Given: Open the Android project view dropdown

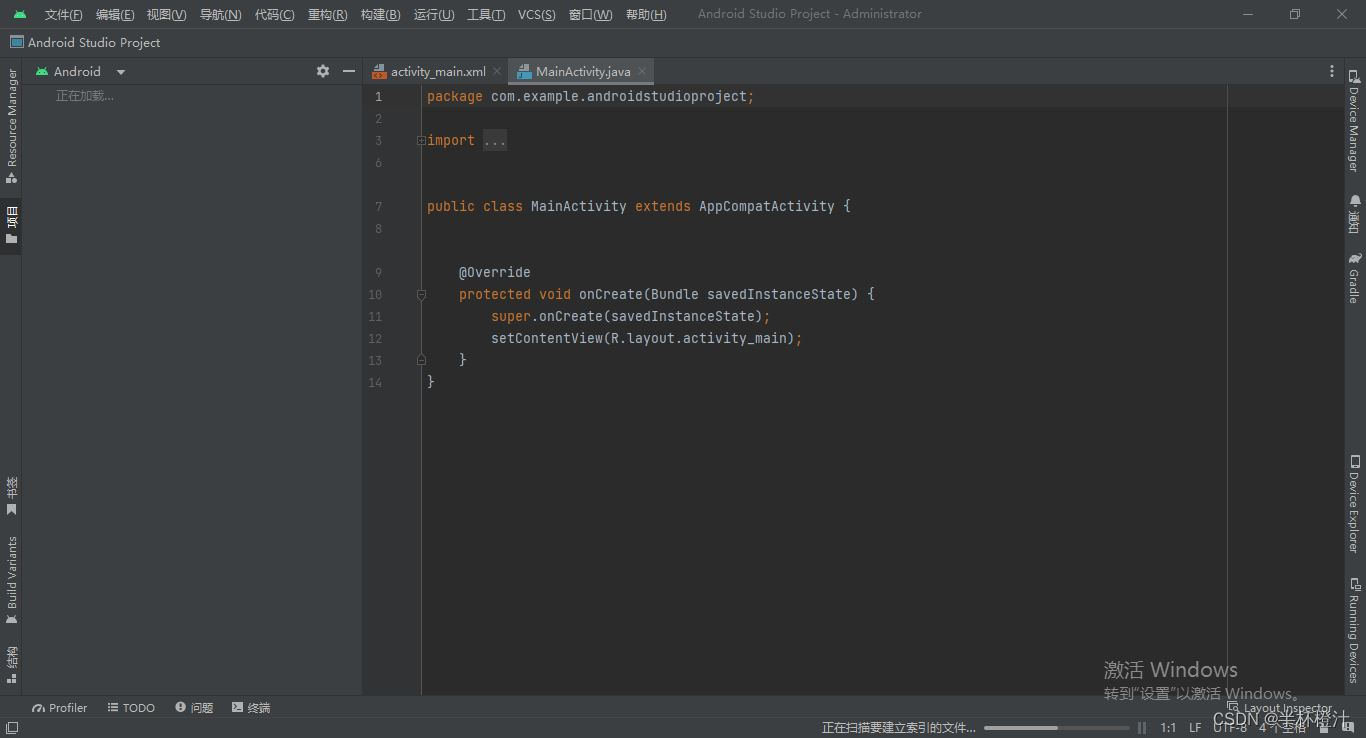Looking at the screenshot, I should pyautogui.click(x=80, y=71).
